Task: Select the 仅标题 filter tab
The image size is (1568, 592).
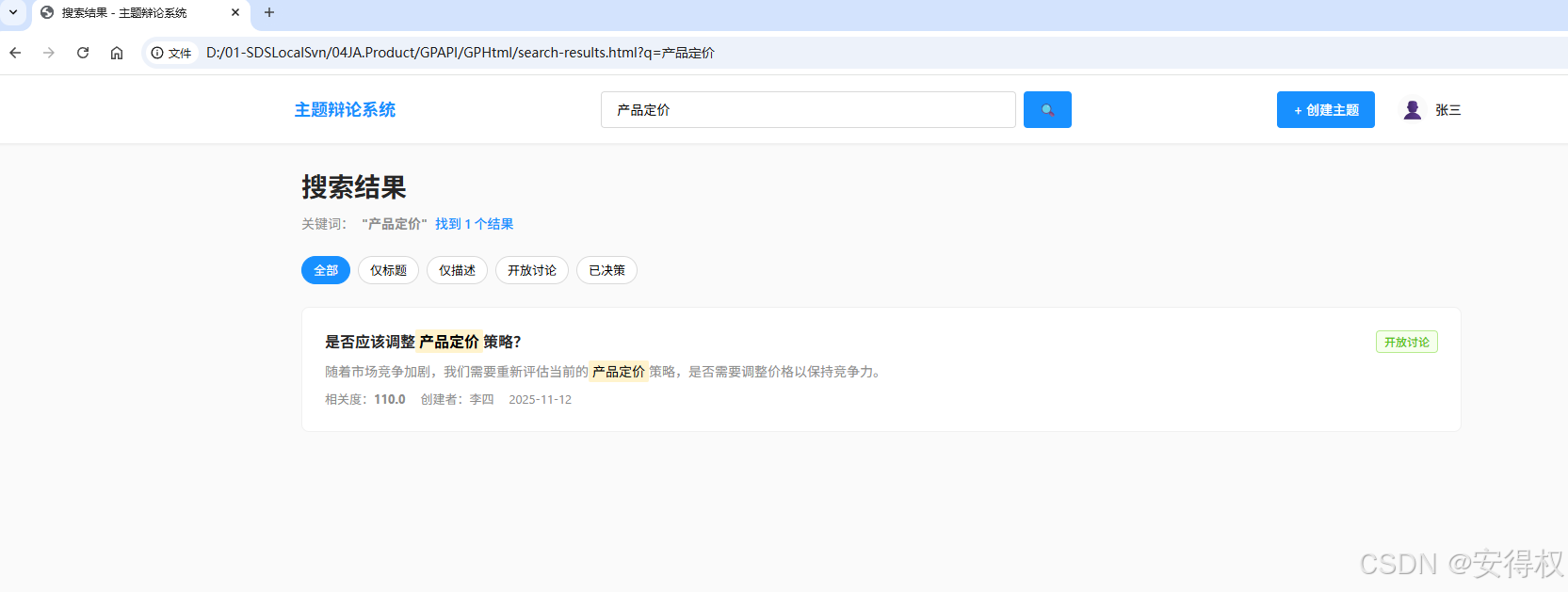Action: click(388, 270)
